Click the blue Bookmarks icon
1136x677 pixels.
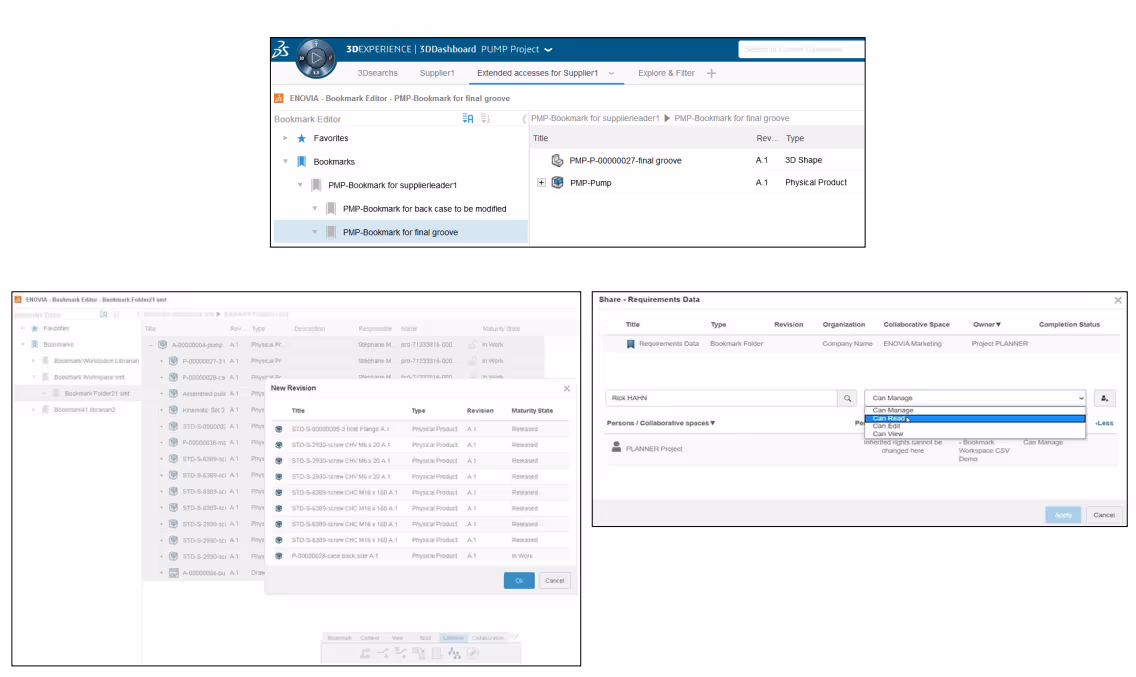[301, 162]
